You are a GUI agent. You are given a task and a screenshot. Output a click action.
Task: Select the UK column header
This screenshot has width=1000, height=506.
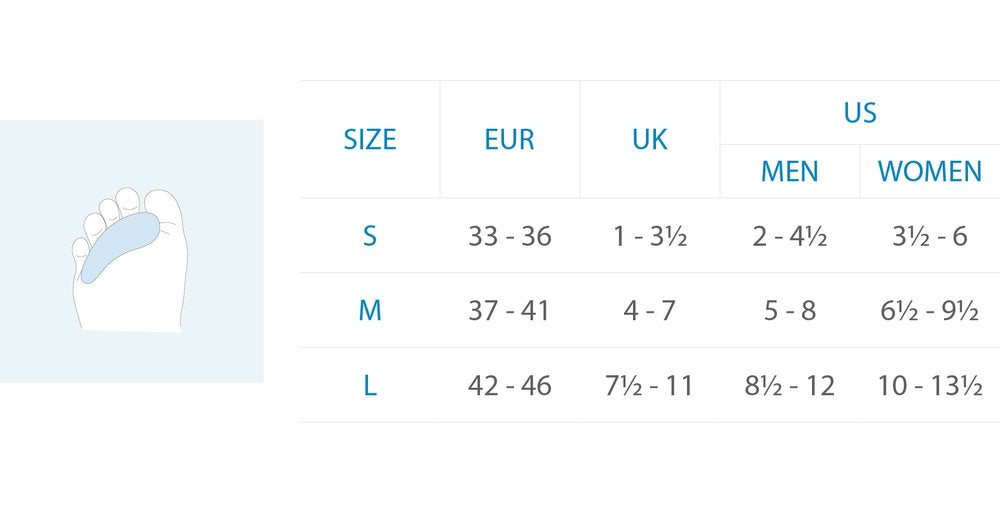tap(650, 139)
